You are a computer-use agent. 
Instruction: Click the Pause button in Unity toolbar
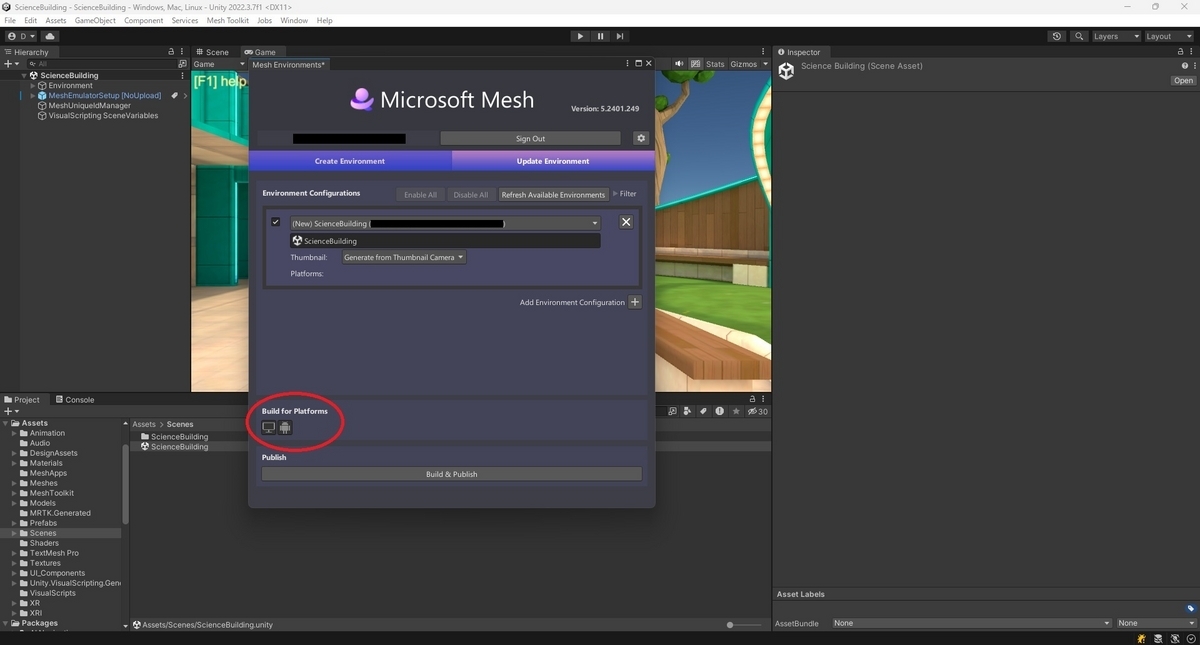(x=600, y=36)
